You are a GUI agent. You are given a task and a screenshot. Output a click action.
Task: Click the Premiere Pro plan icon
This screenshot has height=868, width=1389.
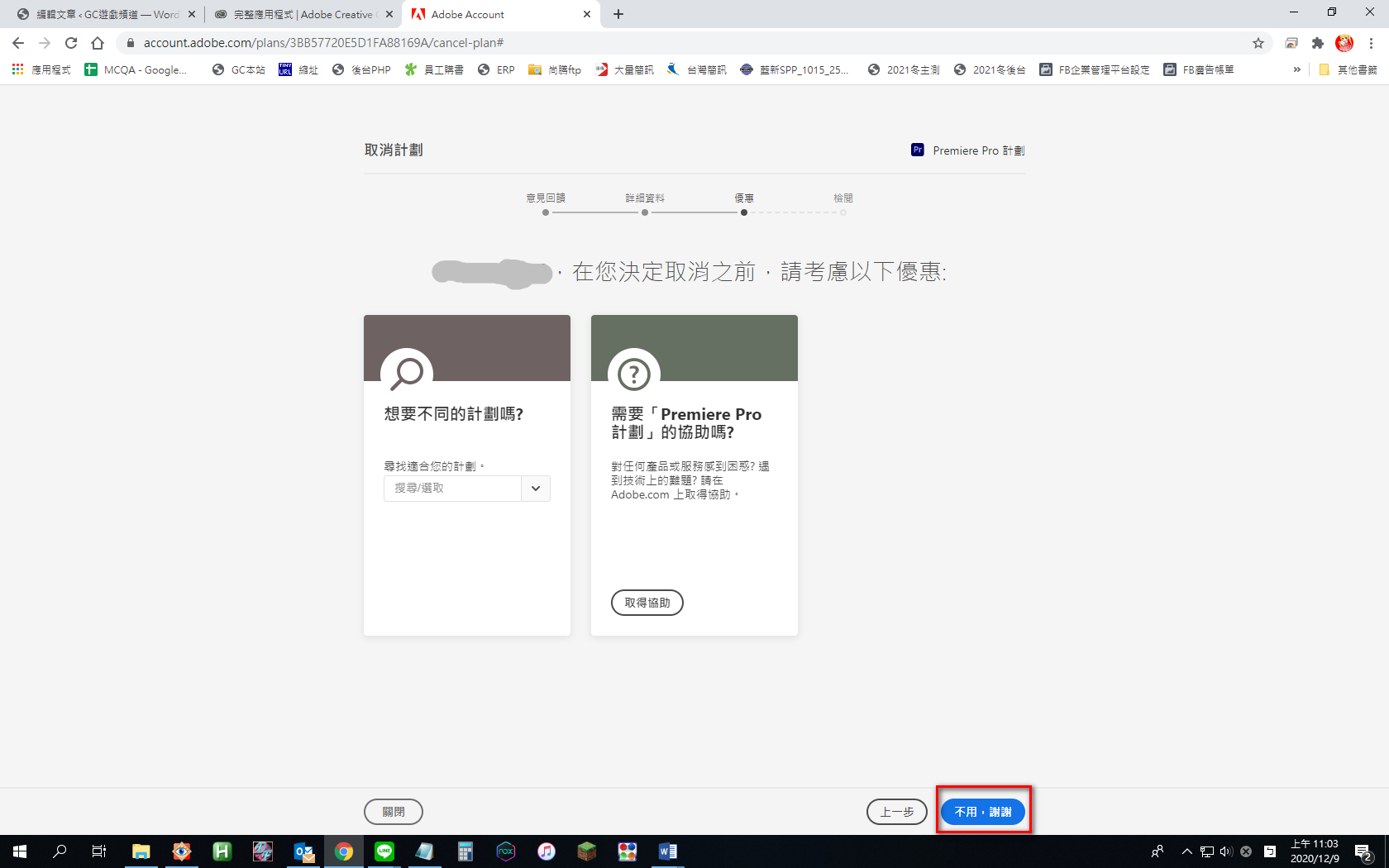tap(917, 150)
